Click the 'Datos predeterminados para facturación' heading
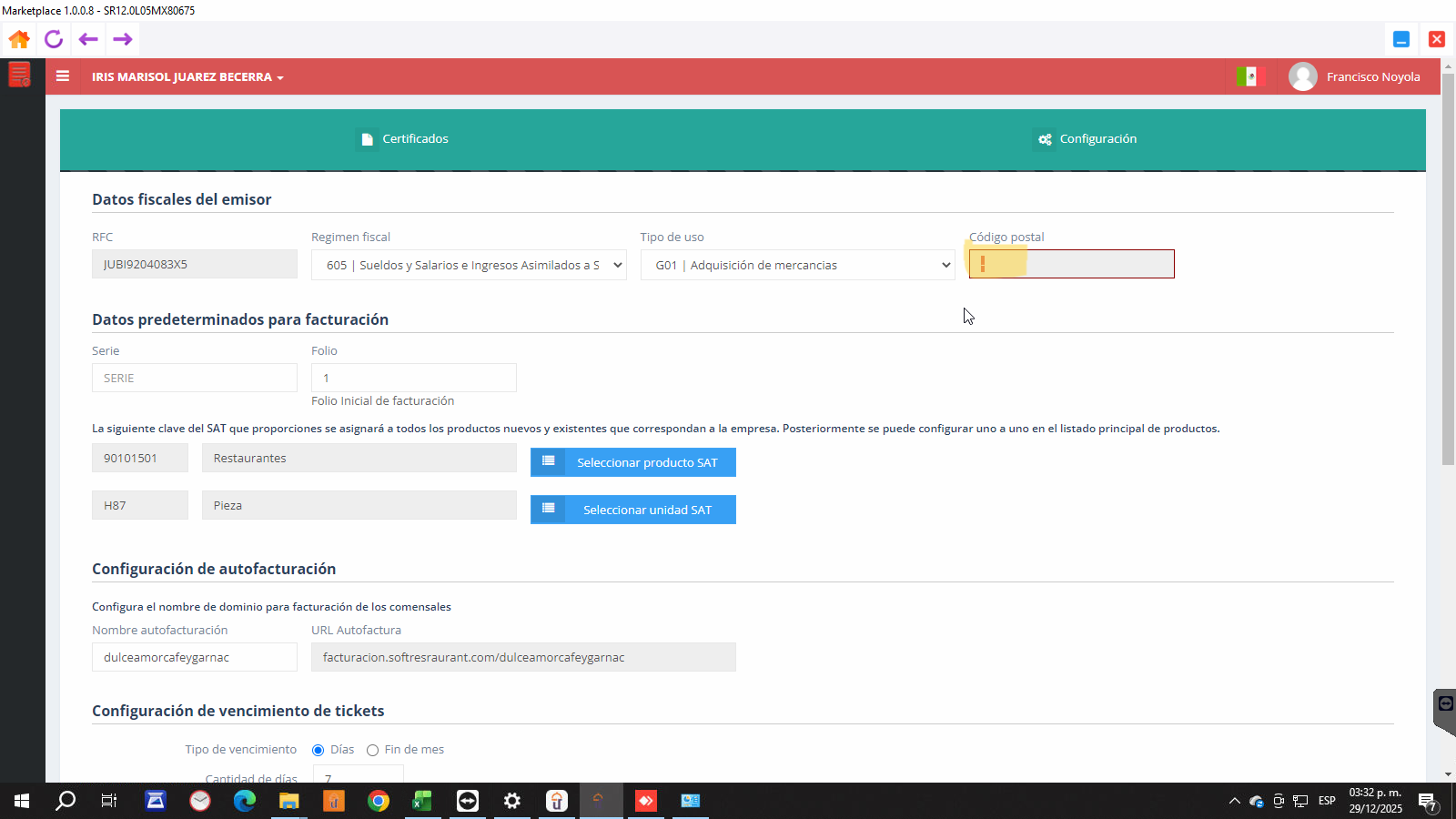 point(240,319)
